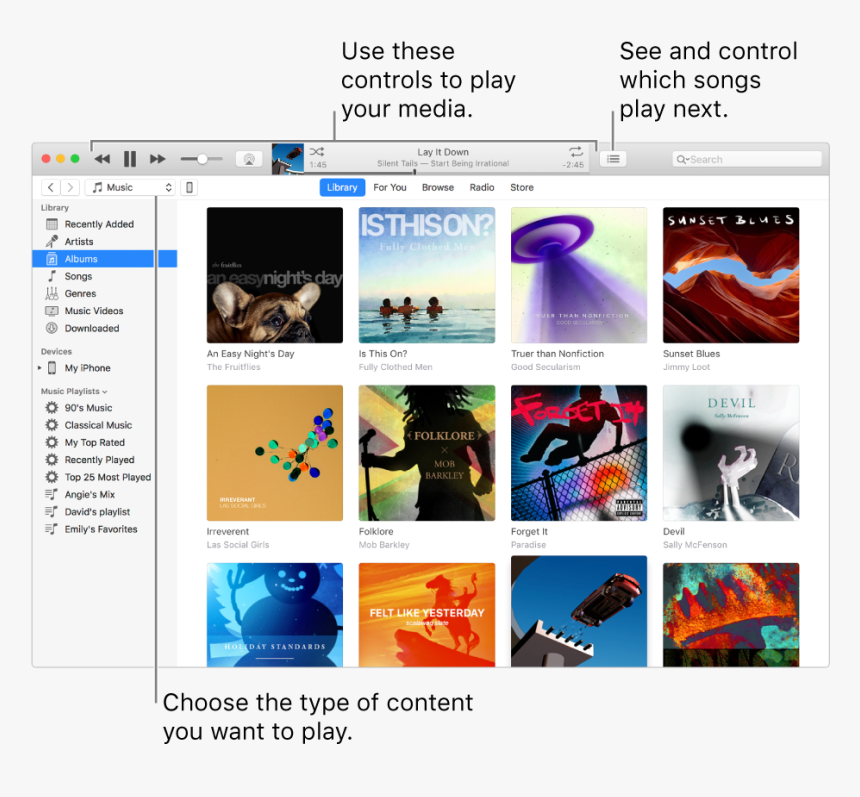Open the Felt Like Yesterday album cover

(x=427, y=615)
